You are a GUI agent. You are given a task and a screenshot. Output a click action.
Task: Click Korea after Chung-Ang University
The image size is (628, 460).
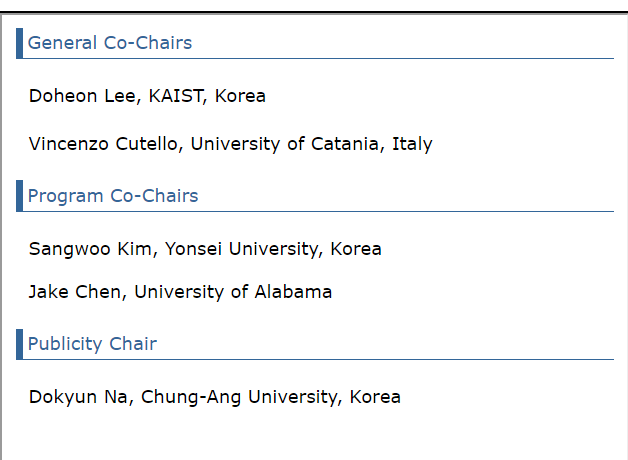click(x=375, y=397)
